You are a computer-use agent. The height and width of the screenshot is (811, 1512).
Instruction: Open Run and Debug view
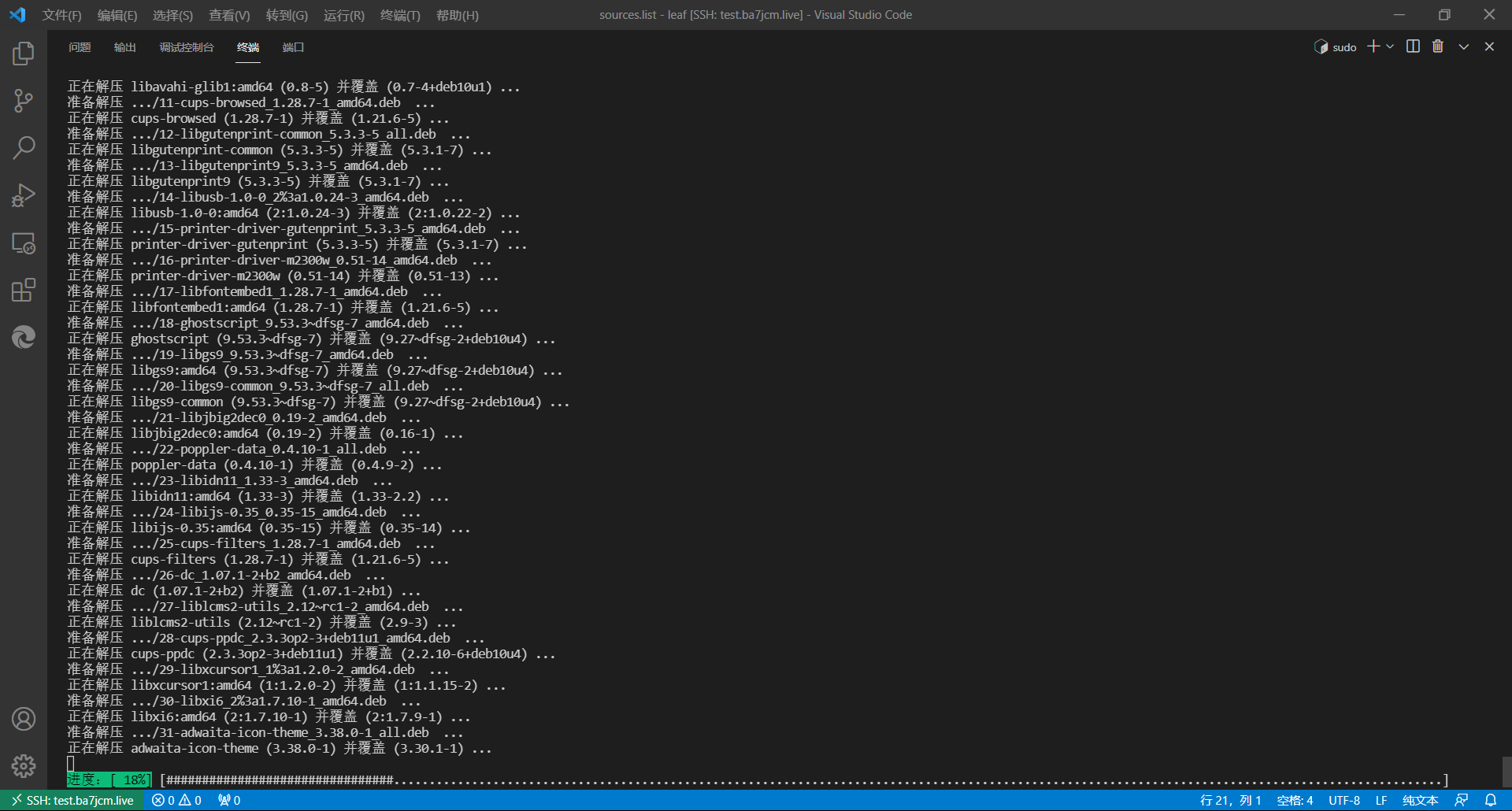click(24, 195)
